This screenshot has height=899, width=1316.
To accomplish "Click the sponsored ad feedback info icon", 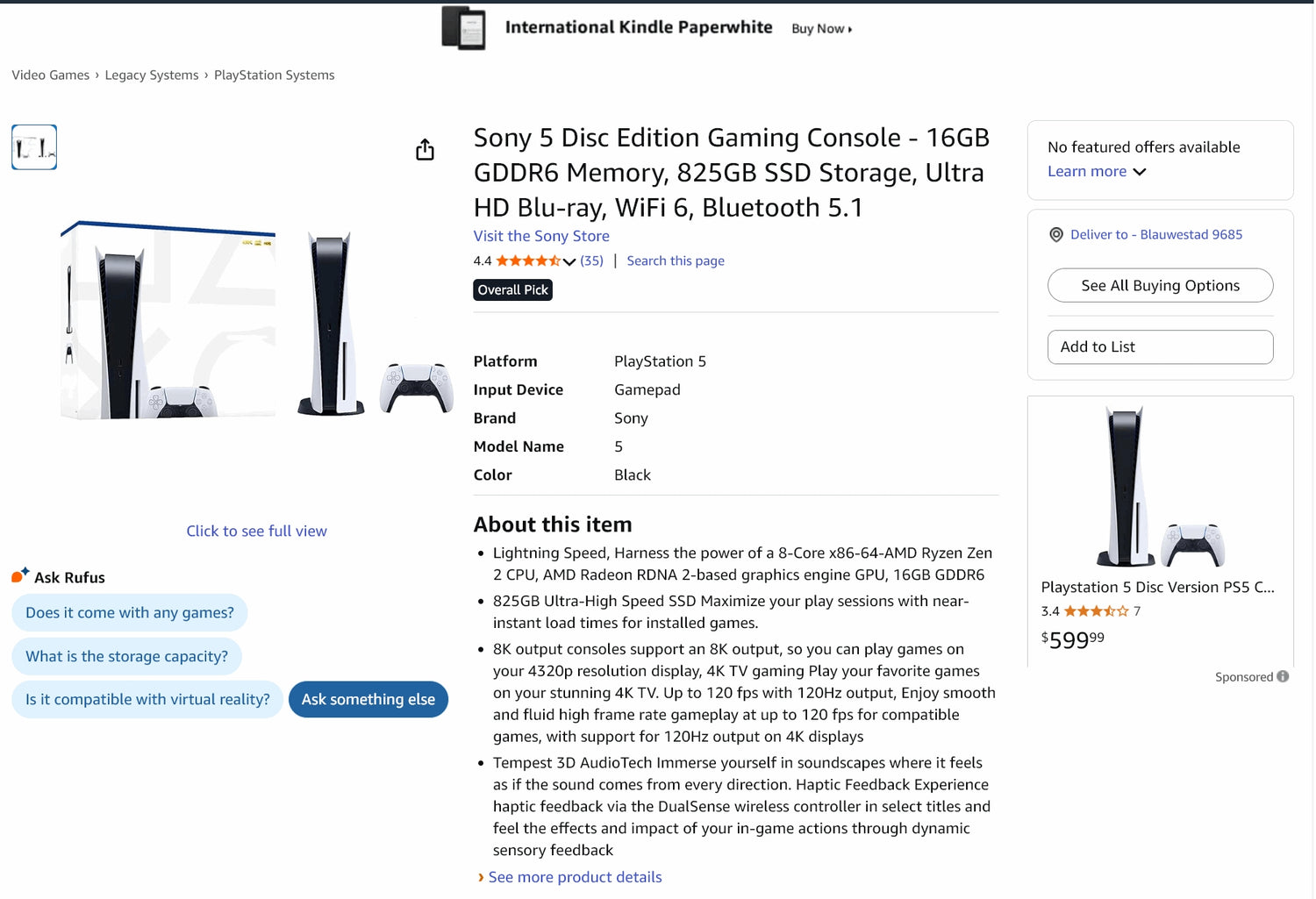I will pyautogui.click(x=1281, y=676).
